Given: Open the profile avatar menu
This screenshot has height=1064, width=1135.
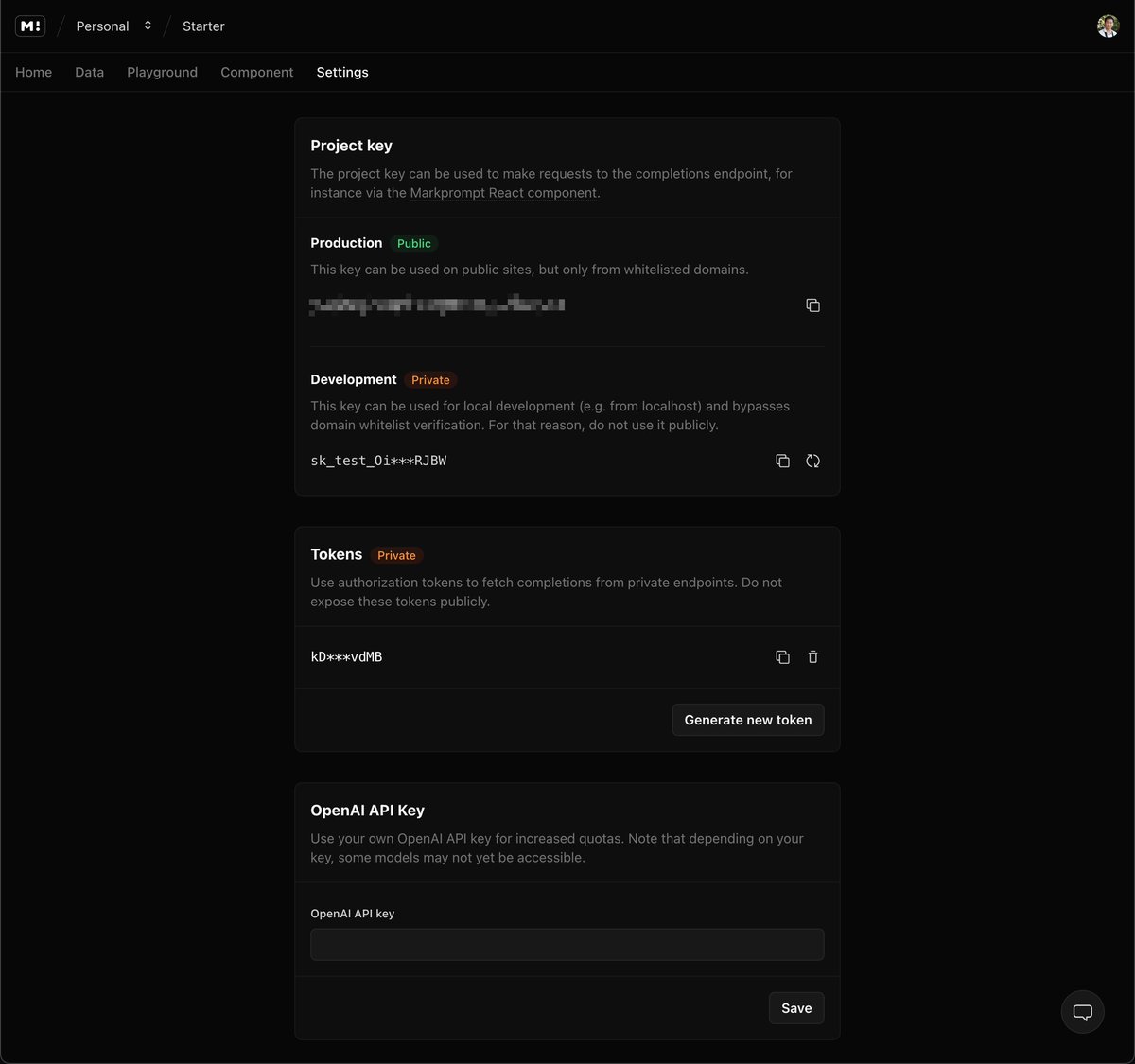Looking at the screenshot, I should point(1107,26).
